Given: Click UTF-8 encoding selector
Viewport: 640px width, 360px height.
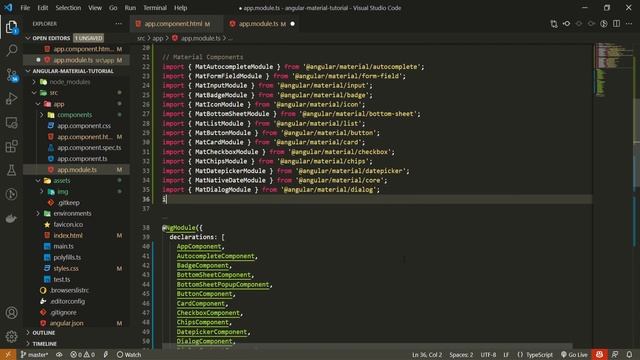Looking at the screenshot, I should pos(488,355).
